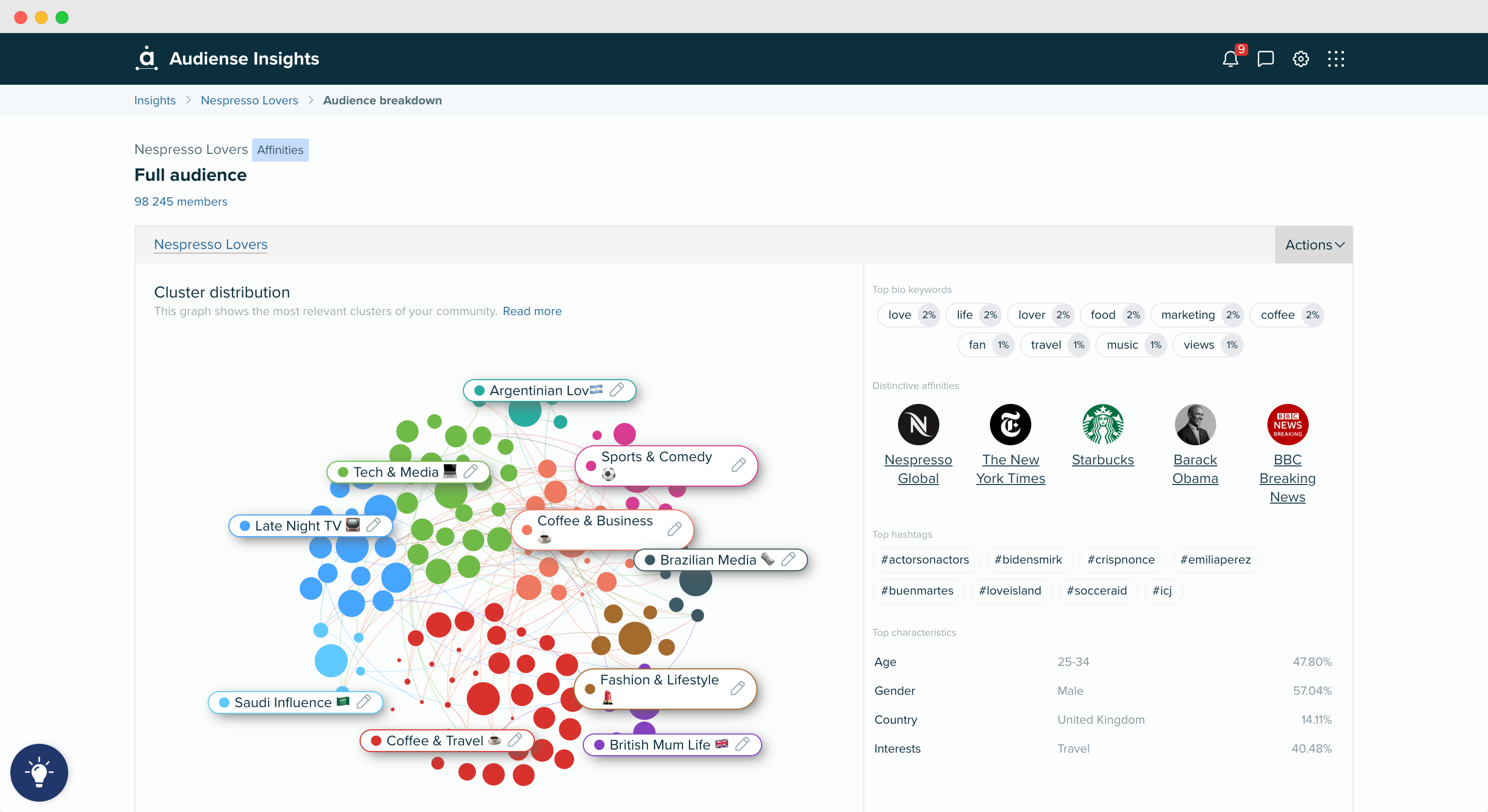Image resolution: width=1488 pixels, height=812 pixels.
Task: Click the Affinities tag toggle
Action: [x=280, y=149]
